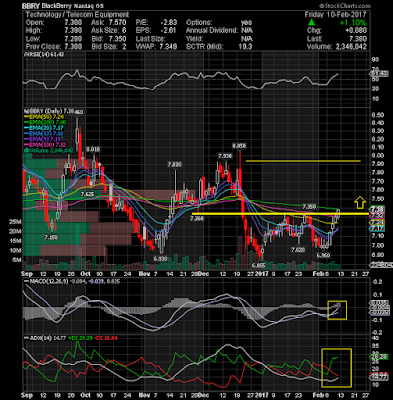Click the green up-triangle change indicator

coord(311,22)
